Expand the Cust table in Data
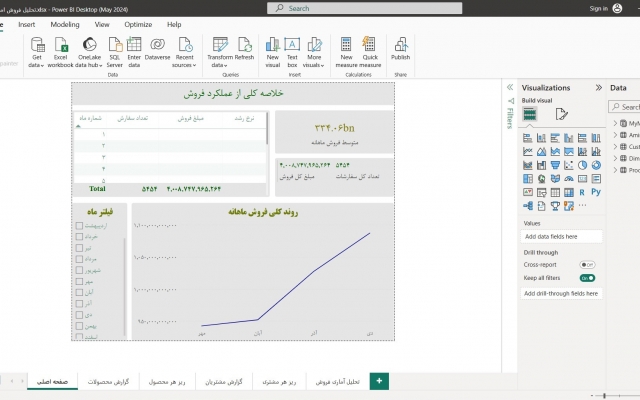This screenshot has height=400, width=640. point(615,147)
